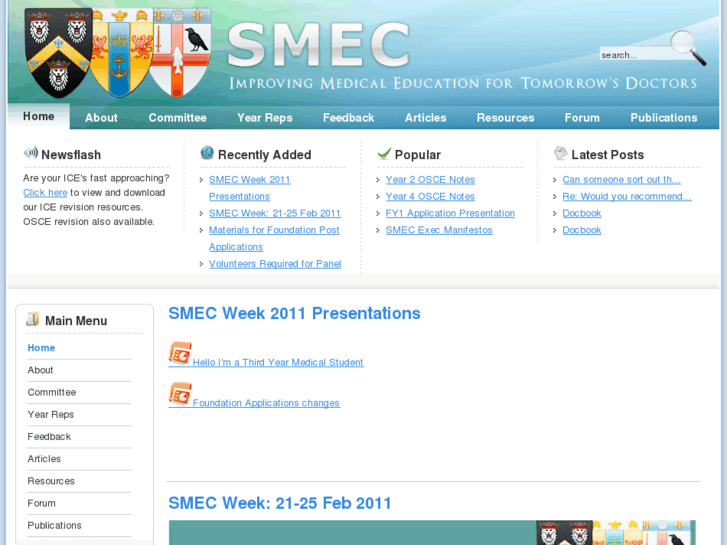
Task: Click the Newsflash speaker icon
Action: coord(31,153)
